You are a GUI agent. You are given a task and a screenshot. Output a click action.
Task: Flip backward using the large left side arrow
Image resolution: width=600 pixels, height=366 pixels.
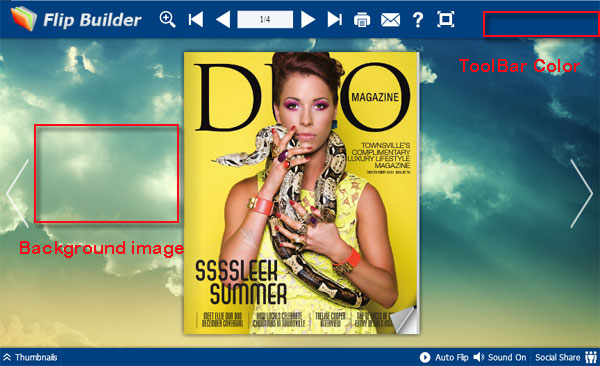(18, 194)
